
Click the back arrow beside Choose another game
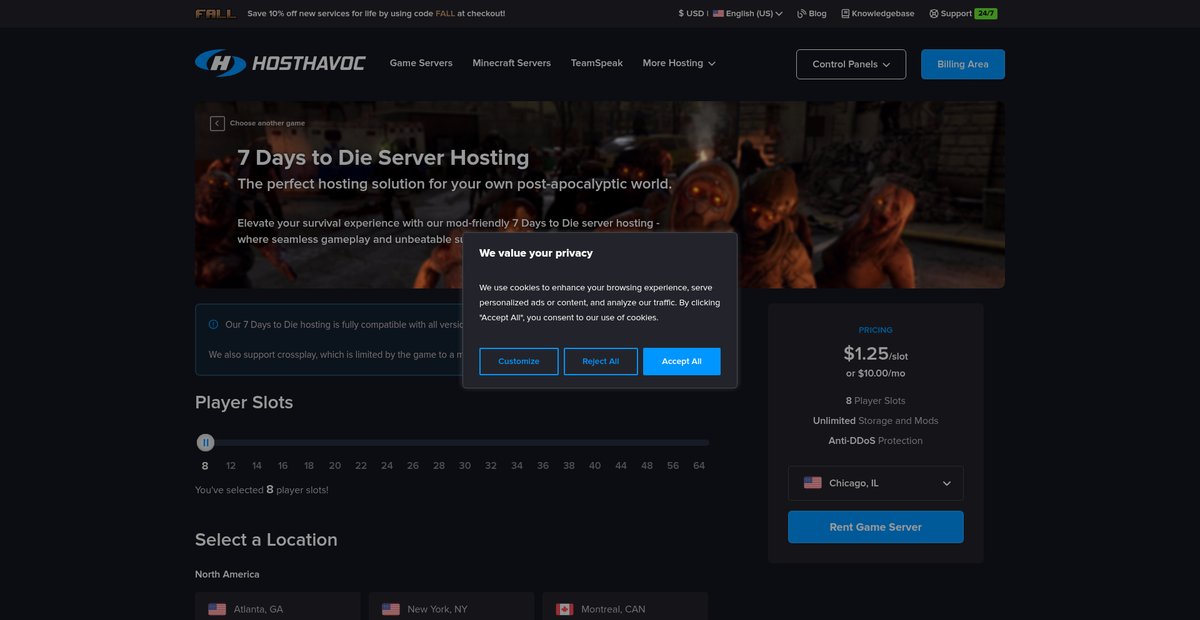(x=217, y=123)
